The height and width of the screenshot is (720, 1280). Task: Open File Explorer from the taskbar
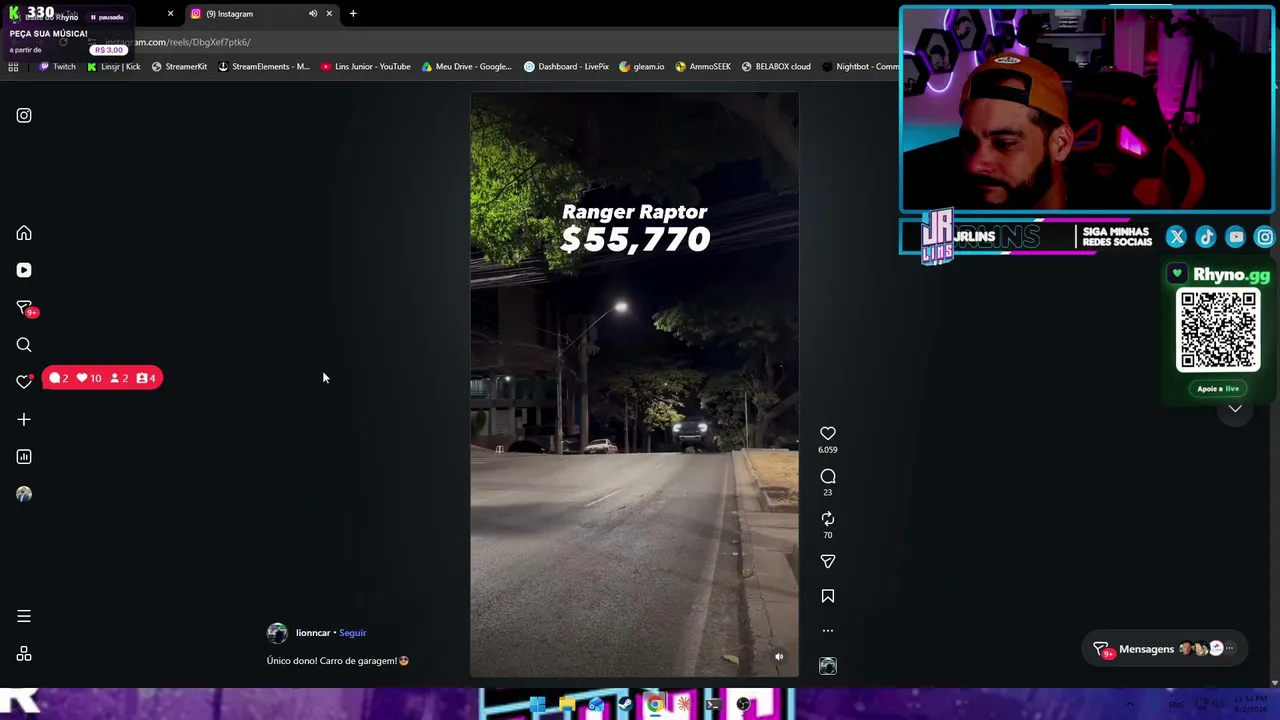(x=567, y=705)
